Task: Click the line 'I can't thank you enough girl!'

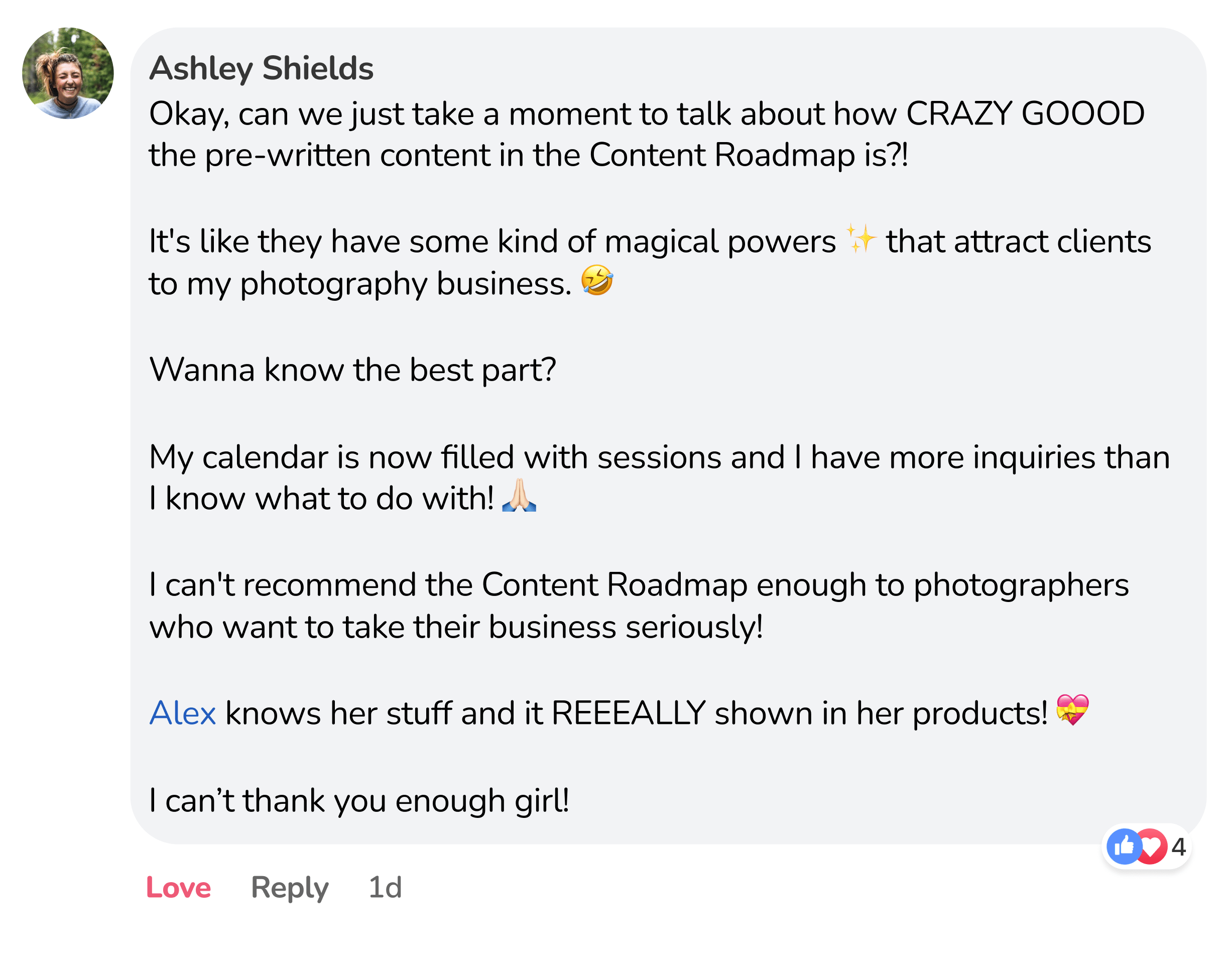Action: tap(359, 800)
